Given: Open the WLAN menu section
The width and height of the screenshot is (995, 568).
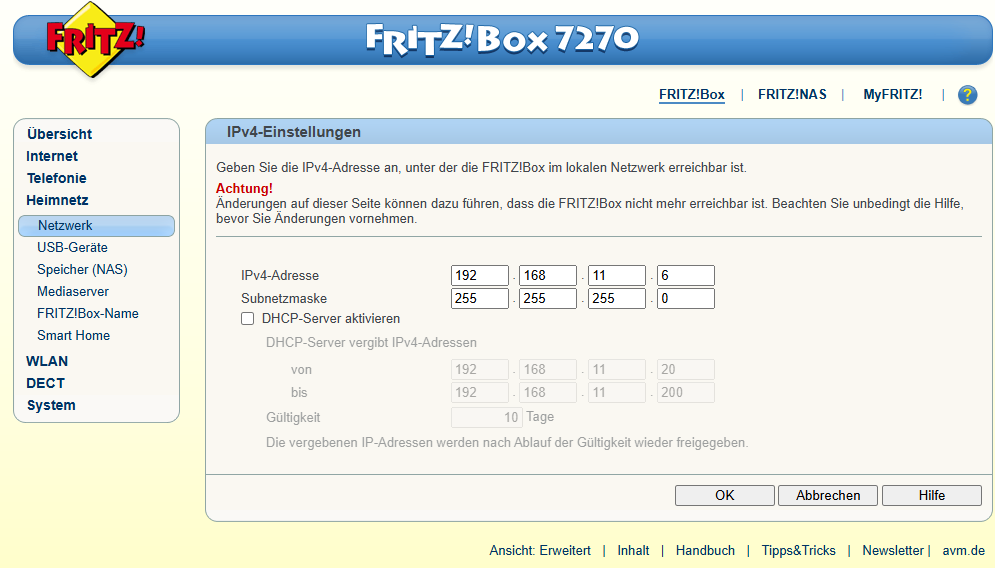Looking at the screenshot, I should click(47, 361).
